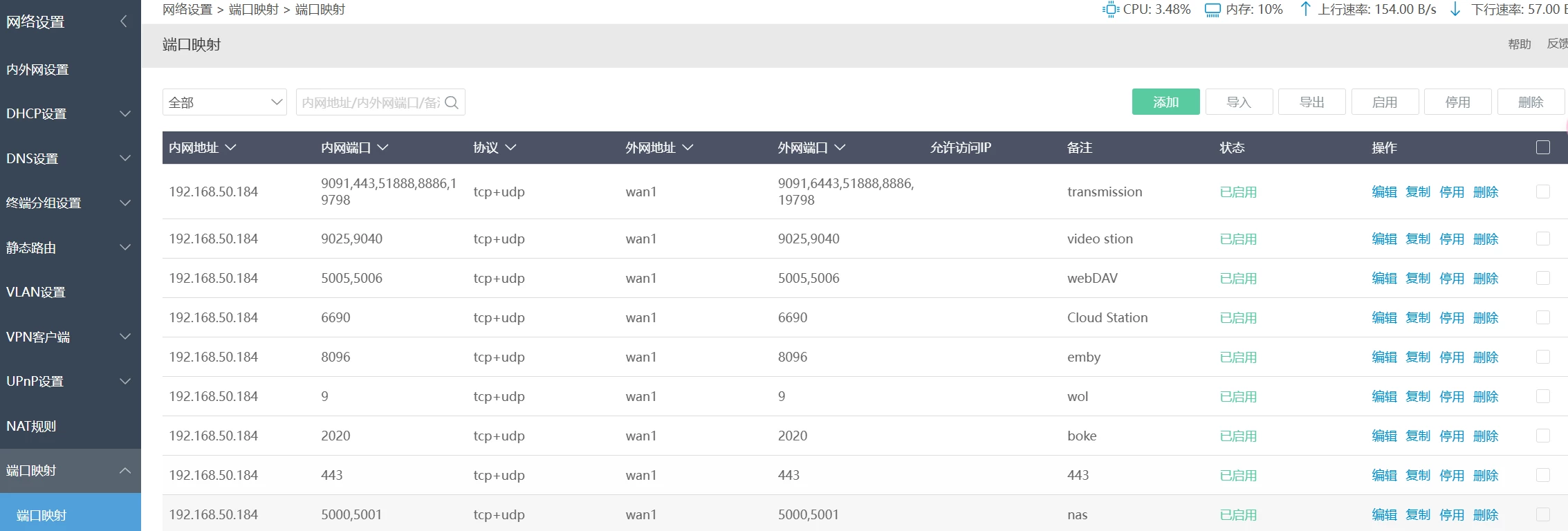
Task: Click 编辑 for the webDAV rule
Action: click(x=1384, y=278)
